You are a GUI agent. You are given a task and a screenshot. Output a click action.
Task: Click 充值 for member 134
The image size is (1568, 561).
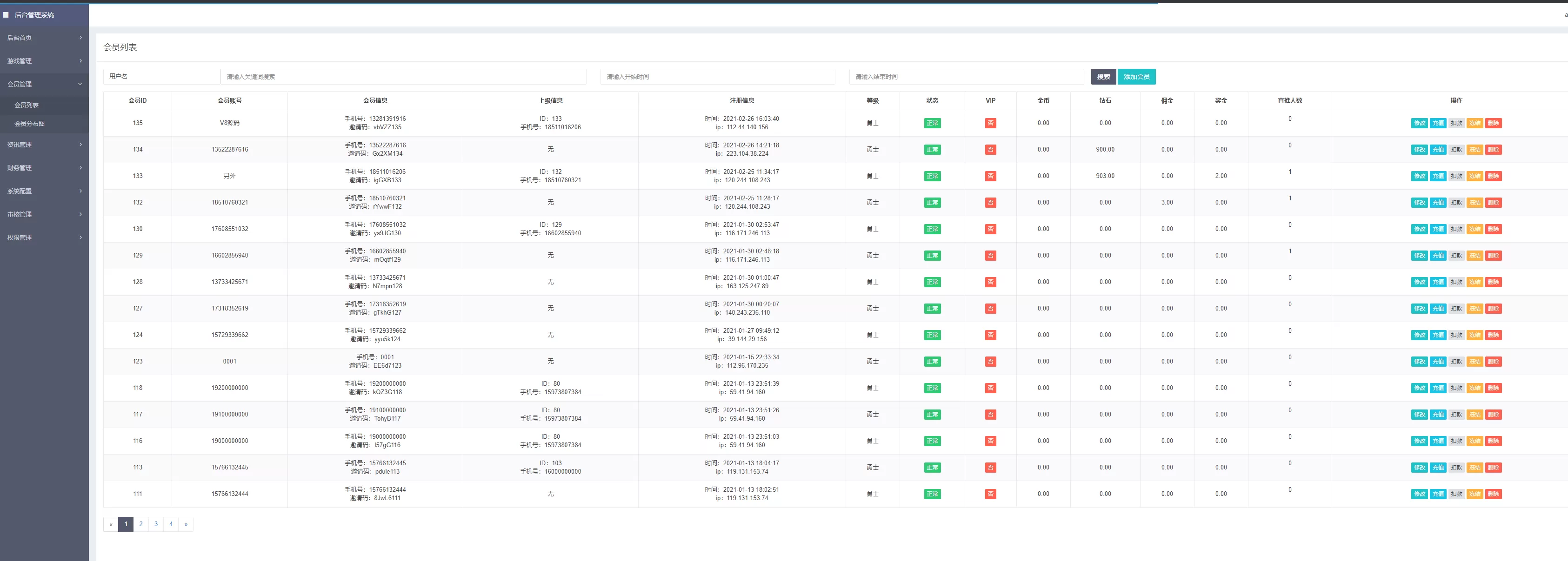1438,150
